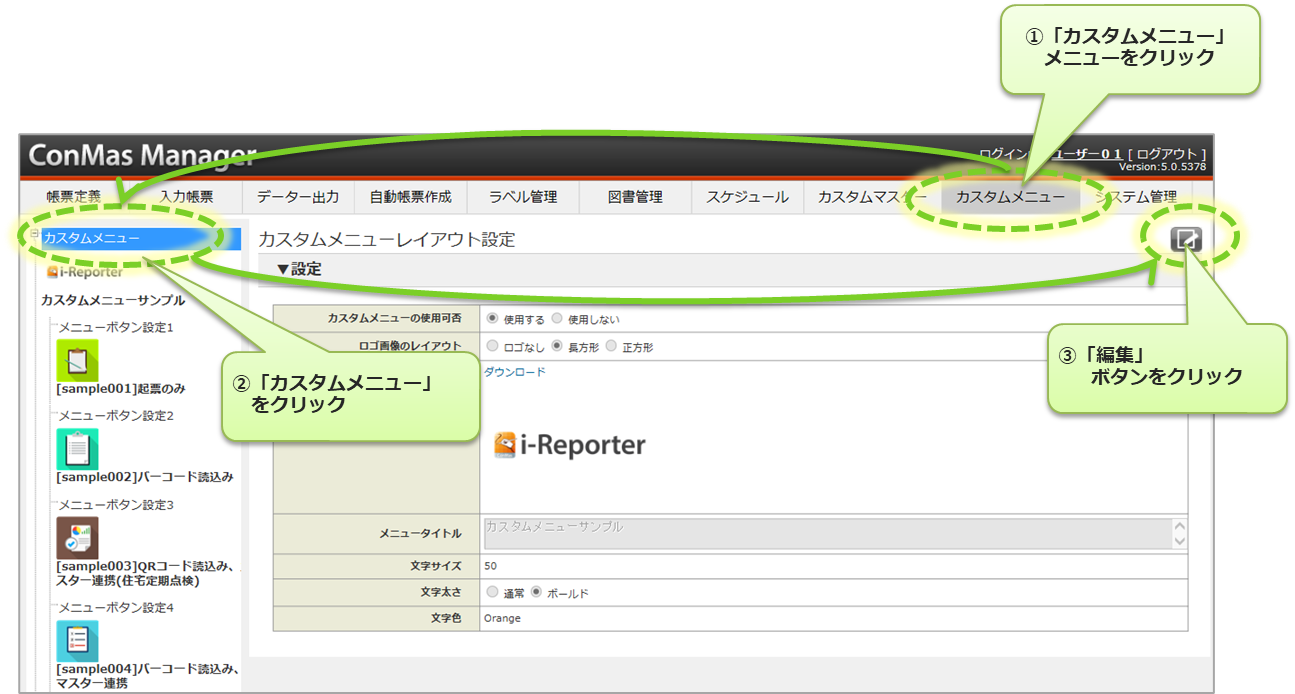
Task: Click the ダウンロード link
Action: click(515, 372)
